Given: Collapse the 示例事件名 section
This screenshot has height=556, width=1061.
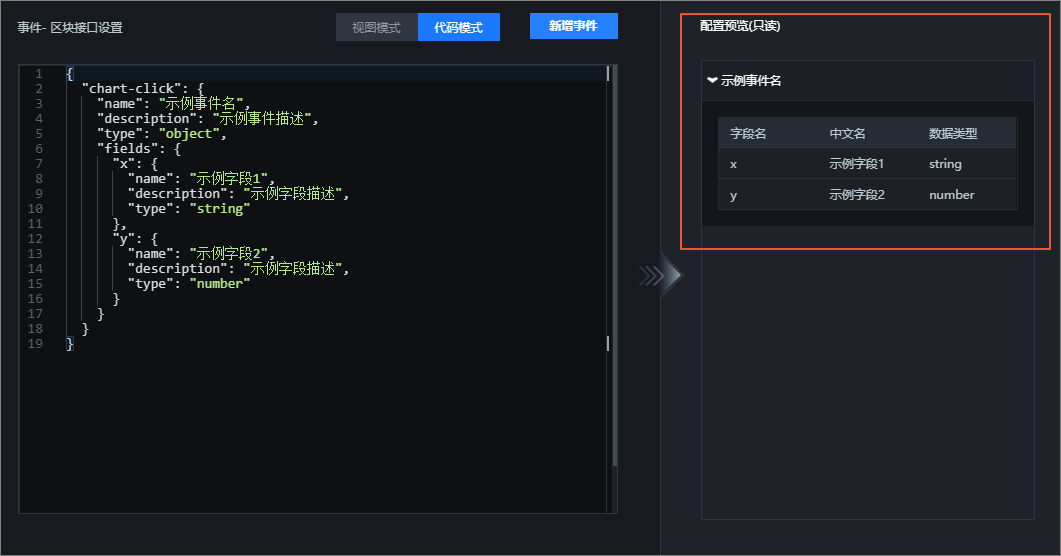Looking at the screenshot, I should click(x=712, y=80).
